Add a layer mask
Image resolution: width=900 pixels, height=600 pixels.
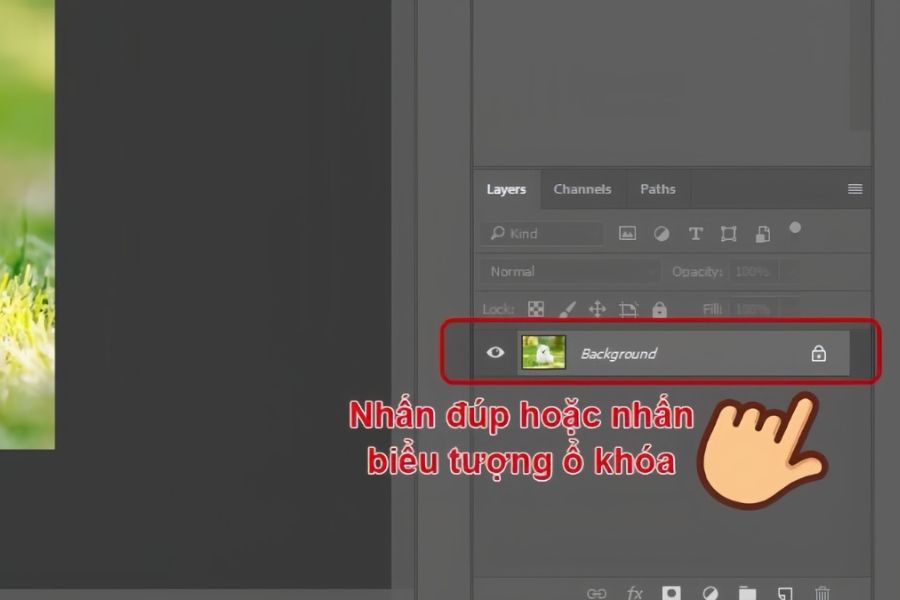[x=671, y=592]
